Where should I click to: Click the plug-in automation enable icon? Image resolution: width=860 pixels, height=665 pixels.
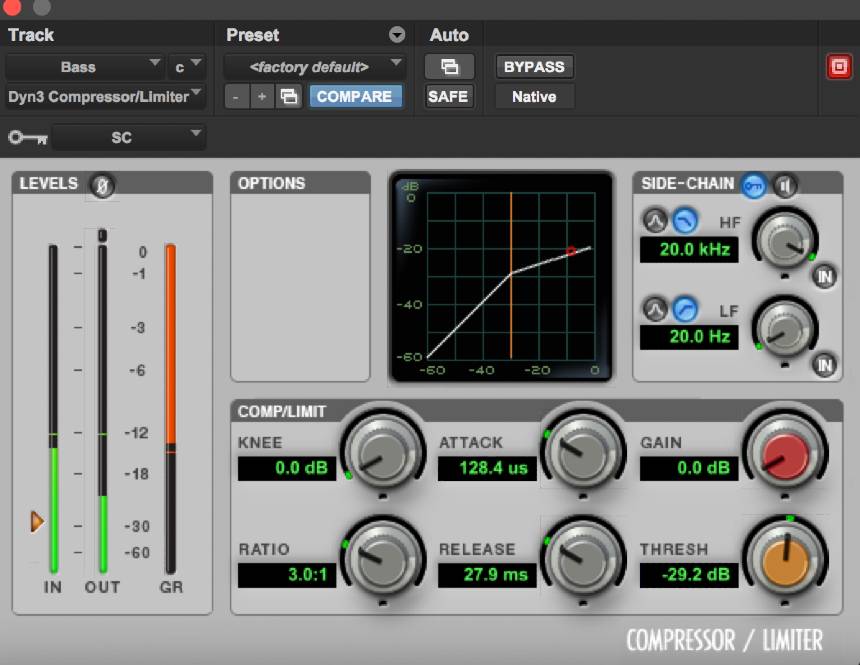point(449,67)
